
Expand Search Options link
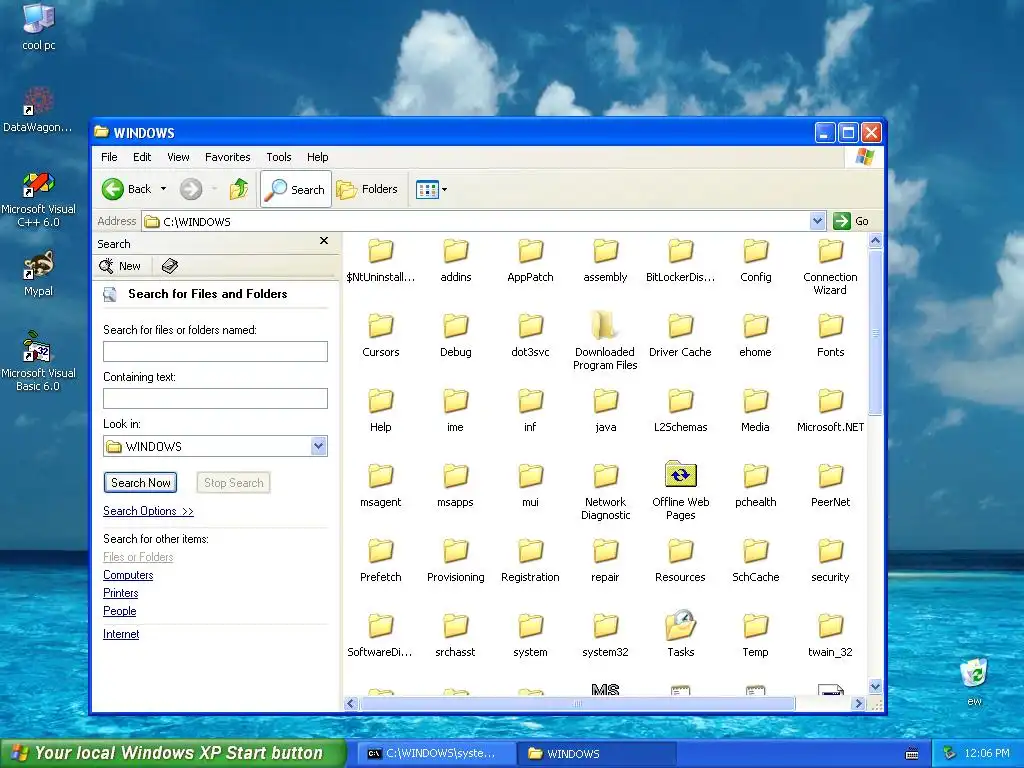pos(148,511)
